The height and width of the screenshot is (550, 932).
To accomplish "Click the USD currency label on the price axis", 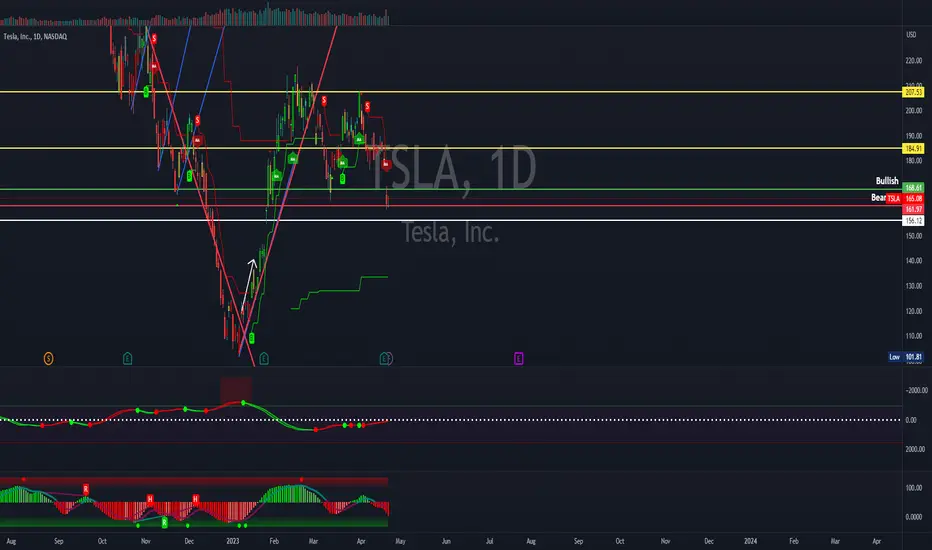I will 911,35.
